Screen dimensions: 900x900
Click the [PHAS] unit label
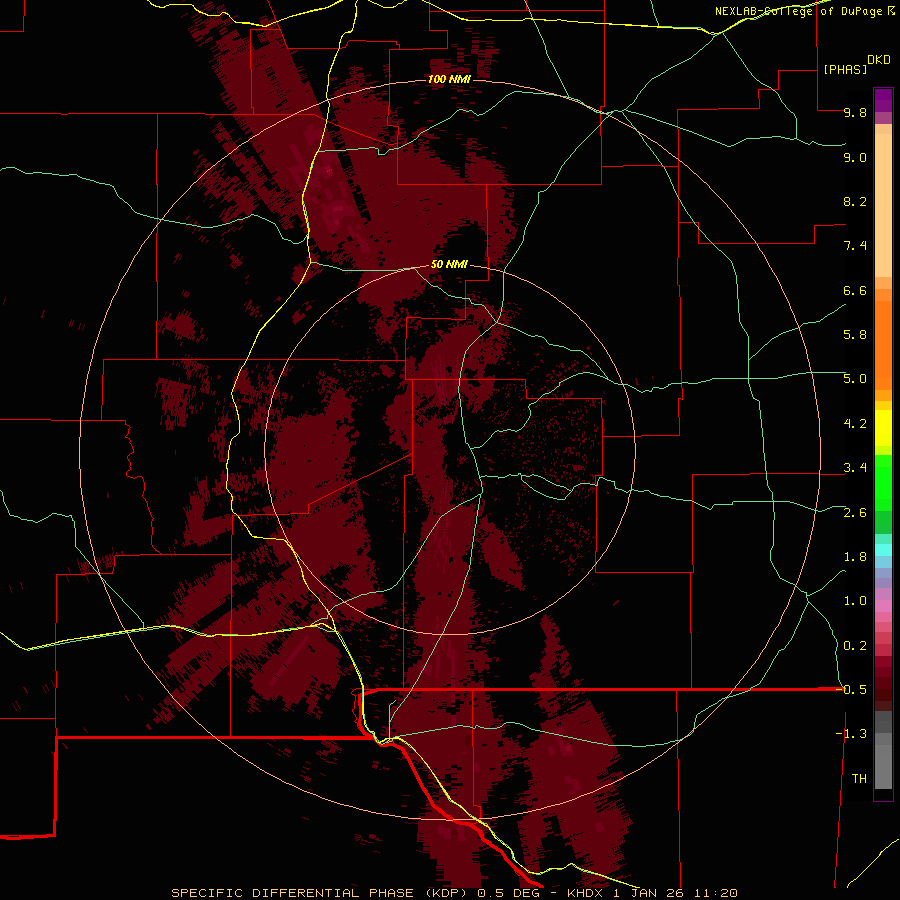[845, 69]
